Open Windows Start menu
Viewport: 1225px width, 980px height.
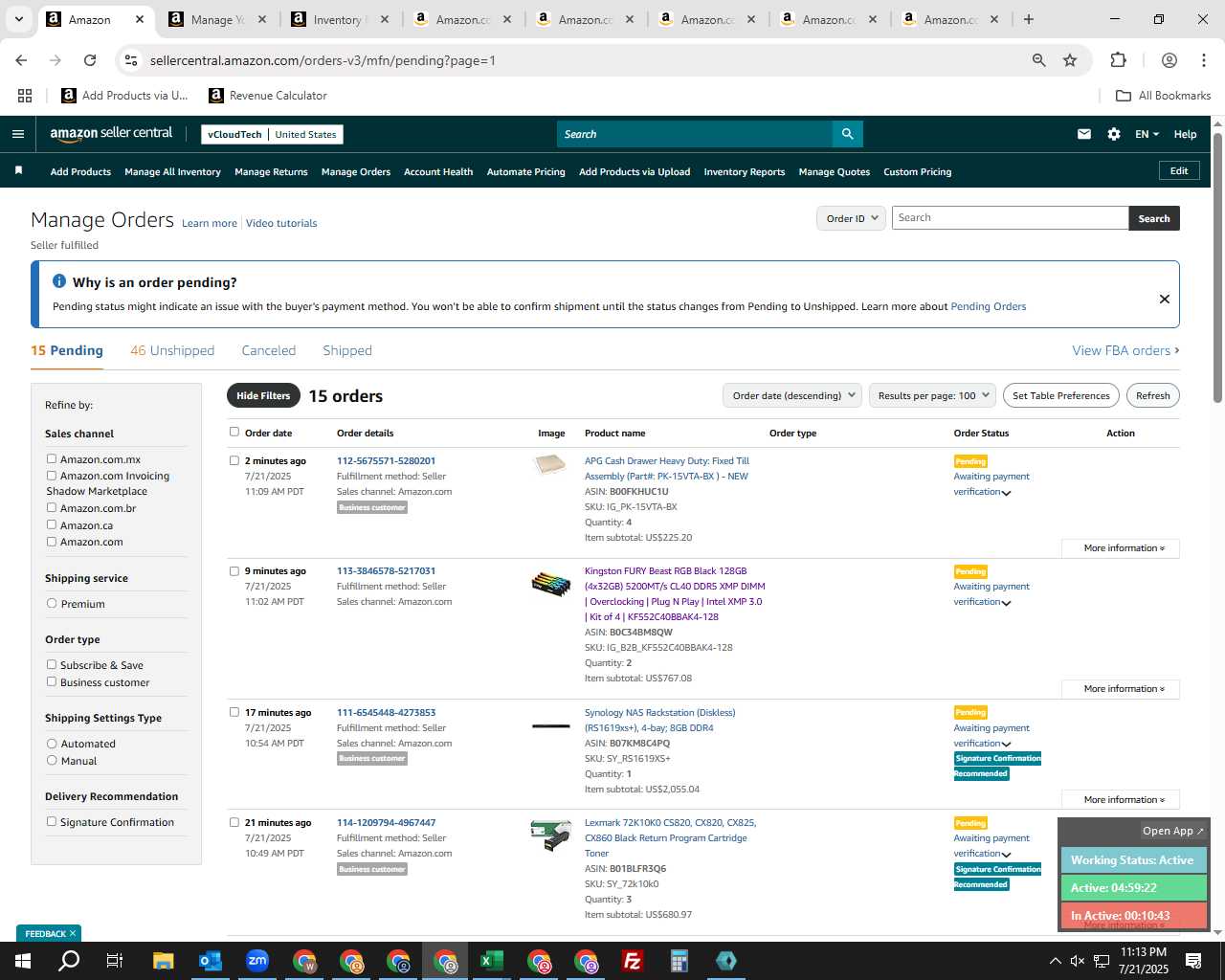pos(22,960)
